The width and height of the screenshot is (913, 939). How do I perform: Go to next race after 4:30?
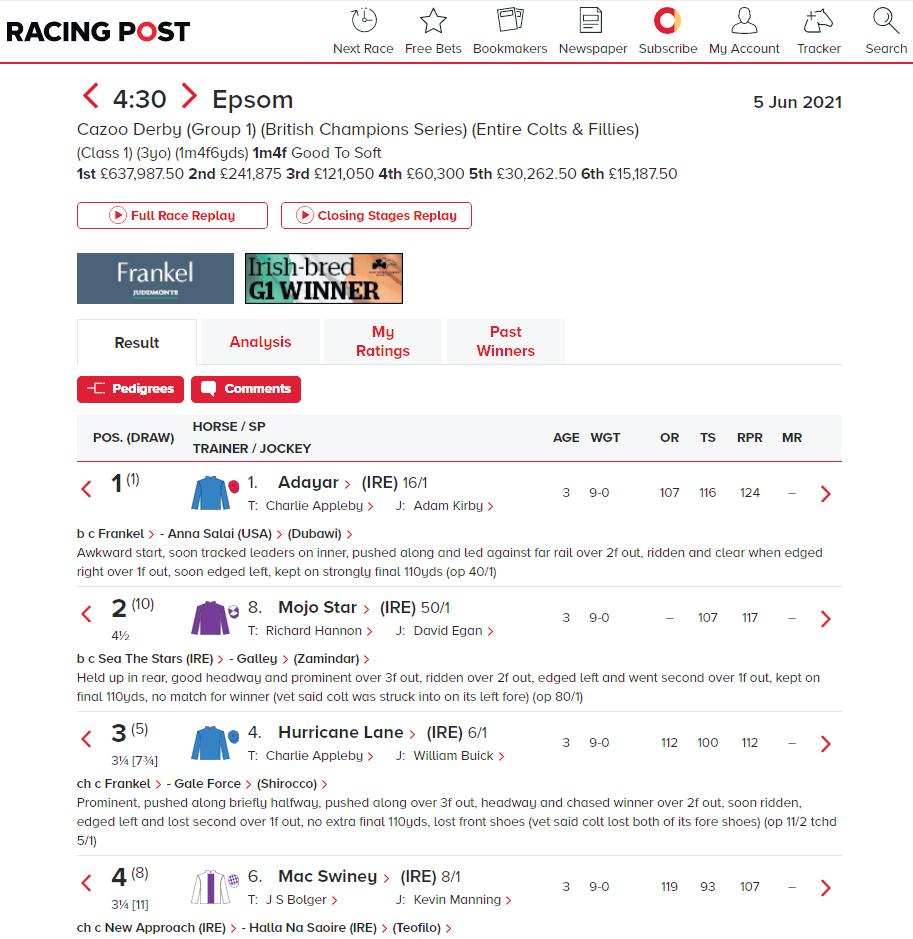click(189, 96)
